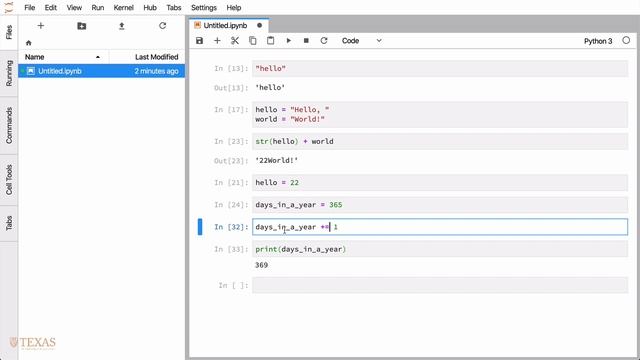This screenshot has height=360, width=640.
Task: Click the In [33] prompt label
Action: click(x=231, y=249)
